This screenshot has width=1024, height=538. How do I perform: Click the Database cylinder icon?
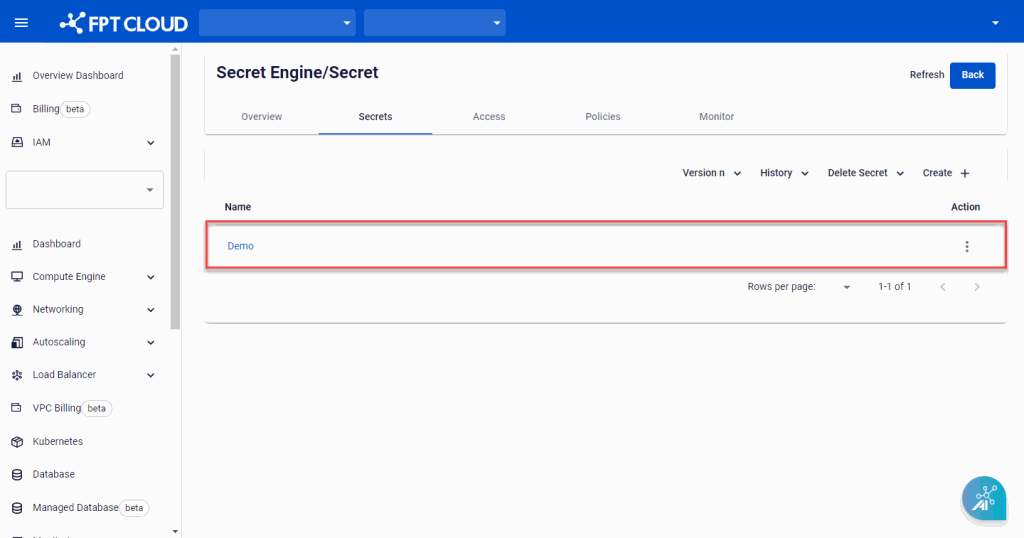(17, 475)
